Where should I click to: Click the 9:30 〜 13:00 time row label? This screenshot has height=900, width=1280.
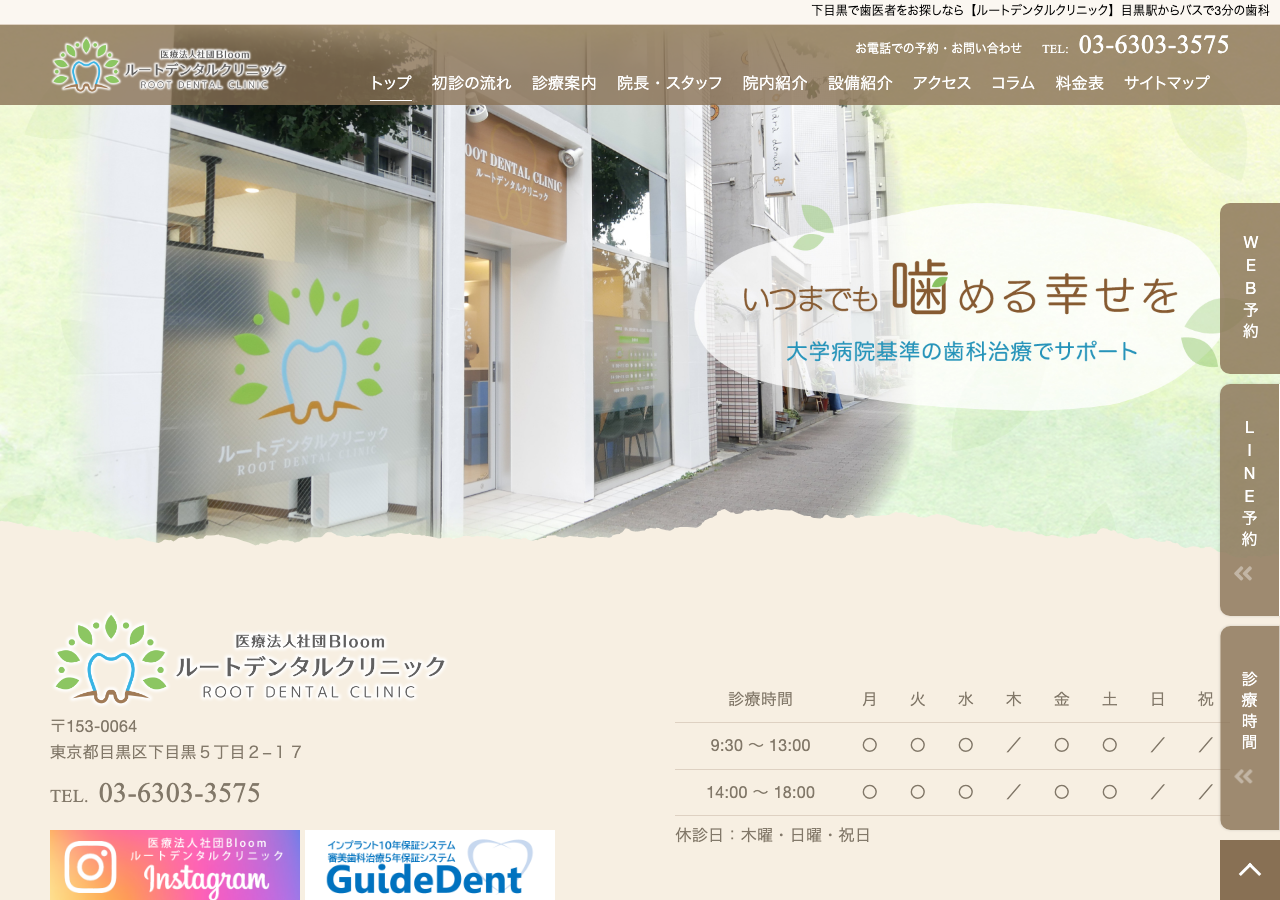point(760,746)
